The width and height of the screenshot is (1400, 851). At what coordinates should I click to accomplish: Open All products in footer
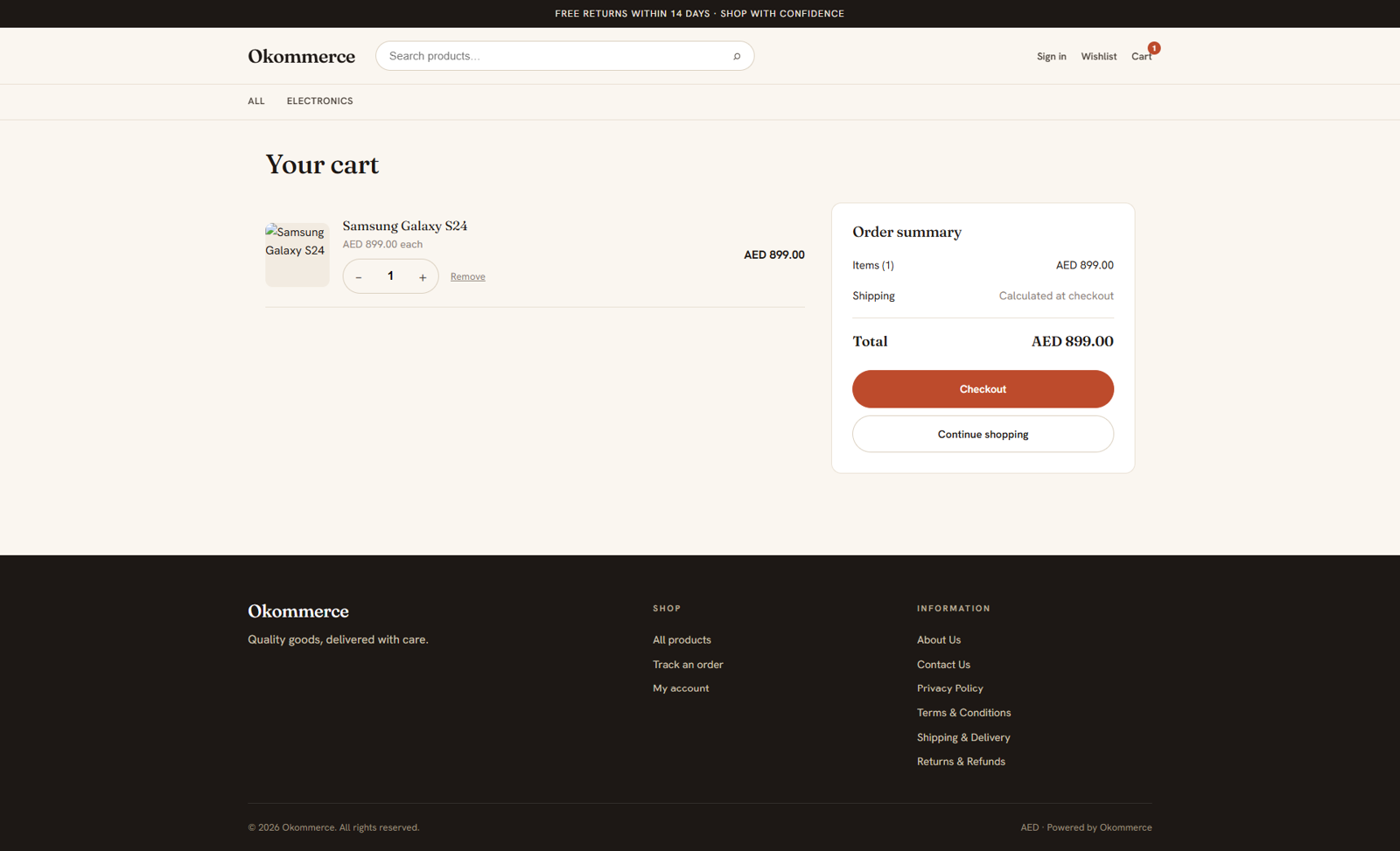point(682,640)
